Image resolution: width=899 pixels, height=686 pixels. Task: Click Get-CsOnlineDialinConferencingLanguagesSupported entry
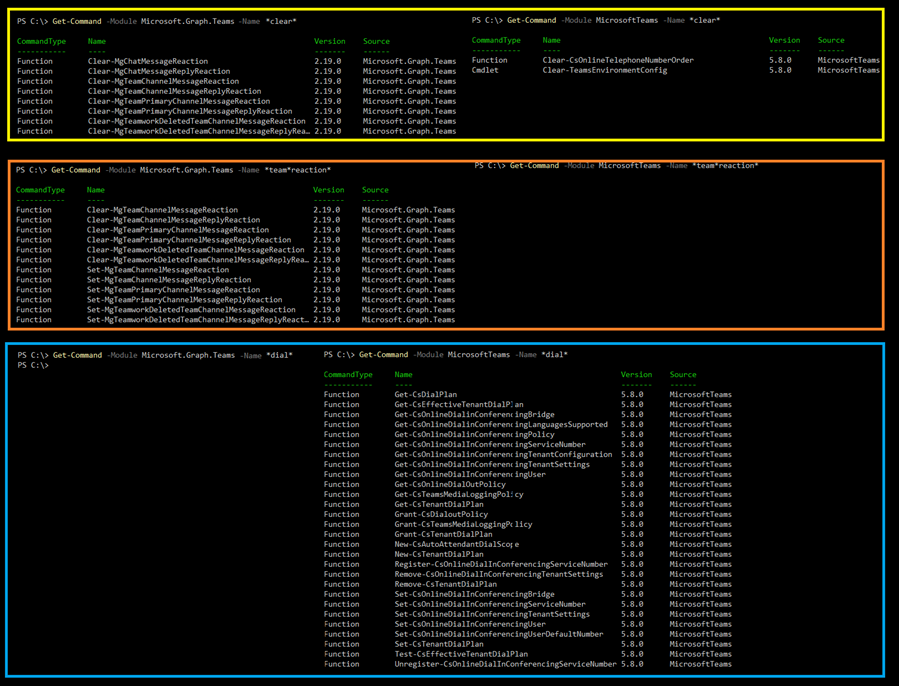[501, 424]
